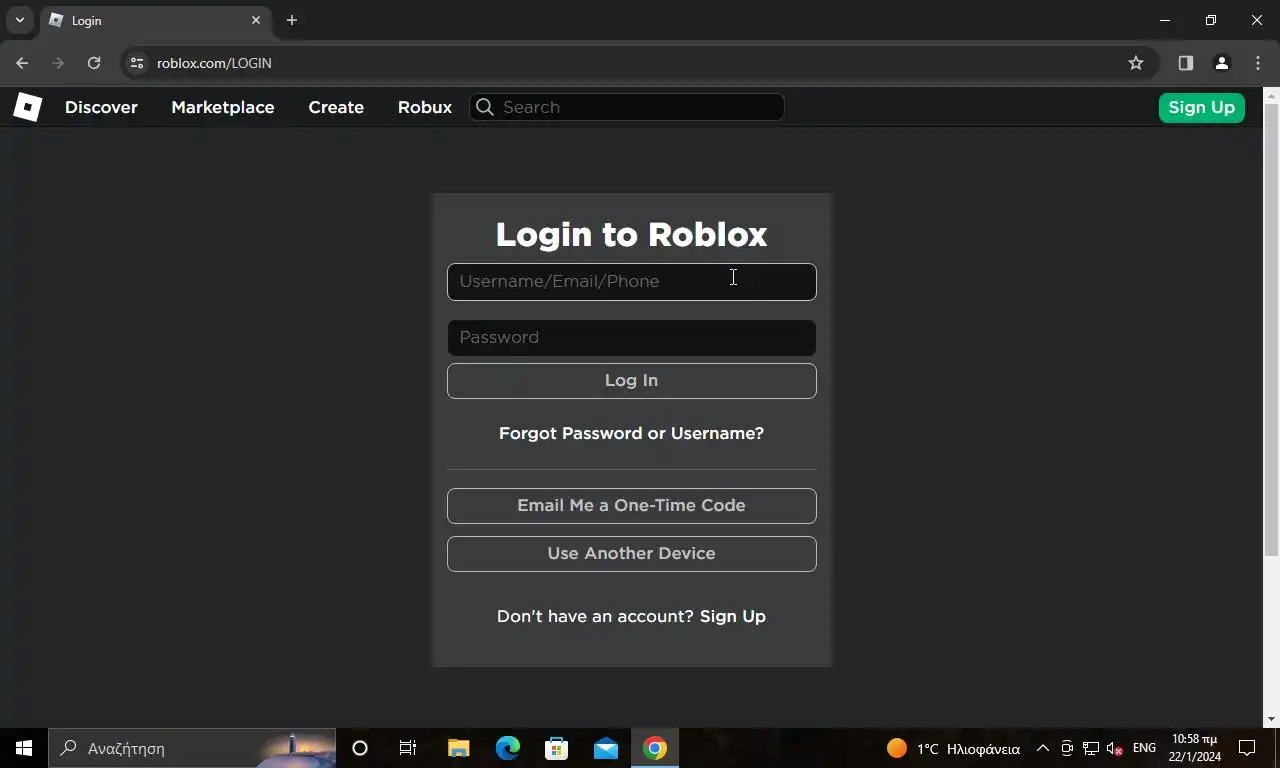
Task: Click Forgot Password or Username link
Action: tap(631, 433)
